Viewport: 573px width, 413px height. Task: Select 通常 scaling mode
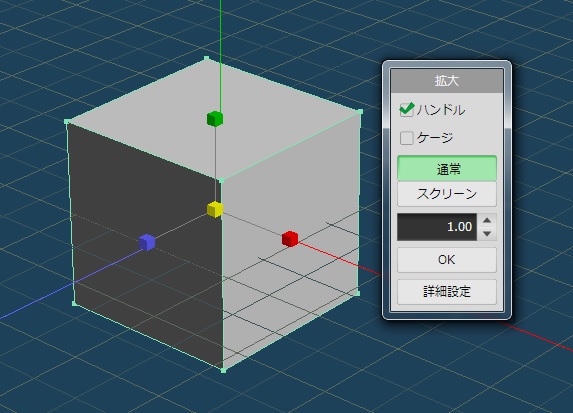447,168
